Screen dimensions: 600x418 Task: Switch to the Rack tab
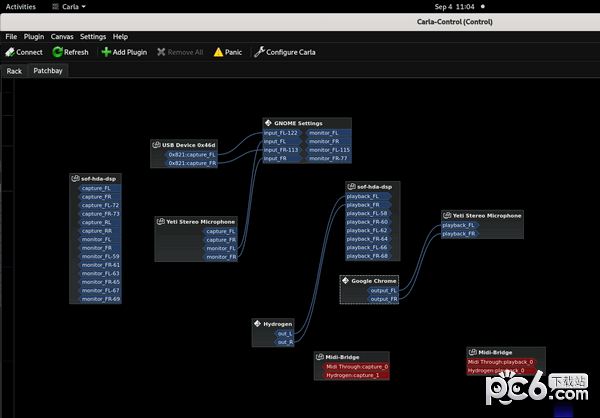[14, 71]
